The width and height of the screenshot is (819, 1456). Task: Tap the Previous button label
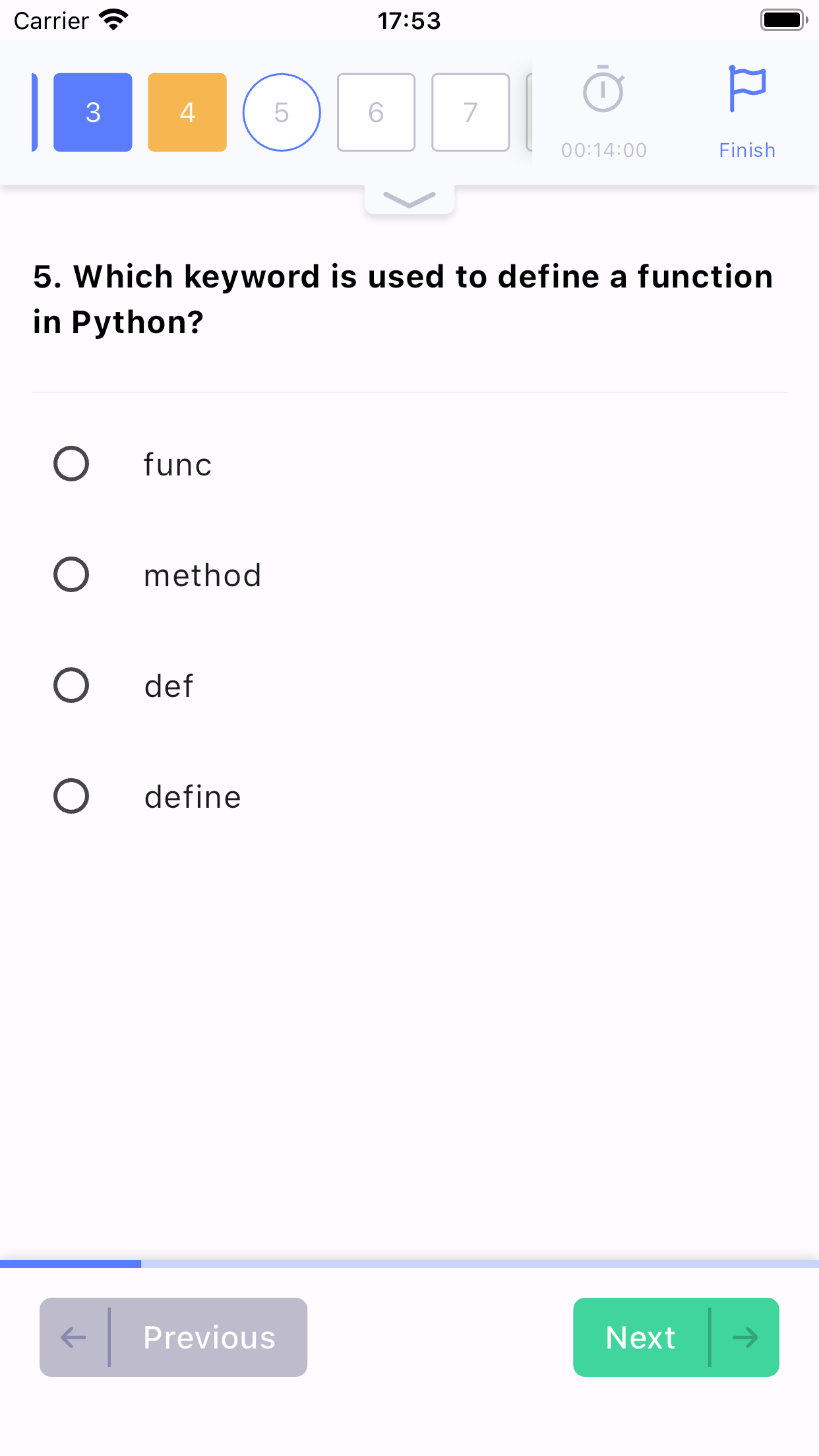(210, 1337)
